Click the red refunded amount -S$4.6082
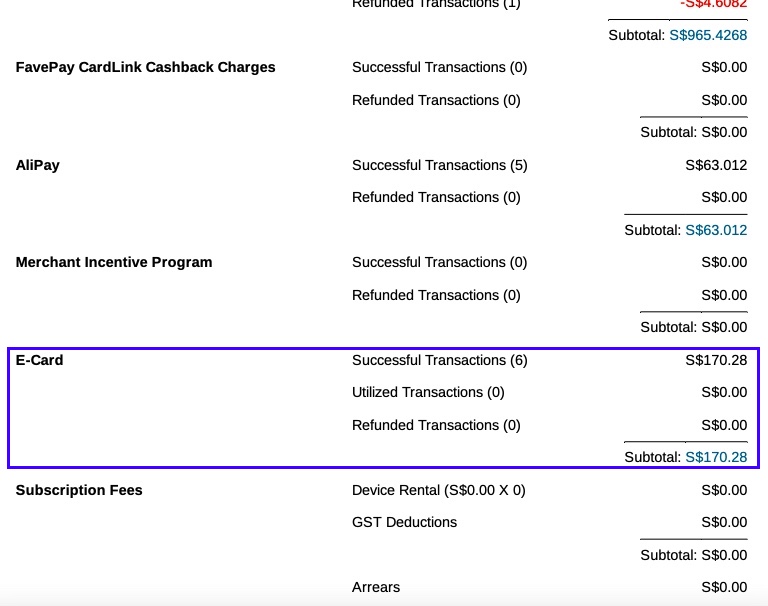 714,4
